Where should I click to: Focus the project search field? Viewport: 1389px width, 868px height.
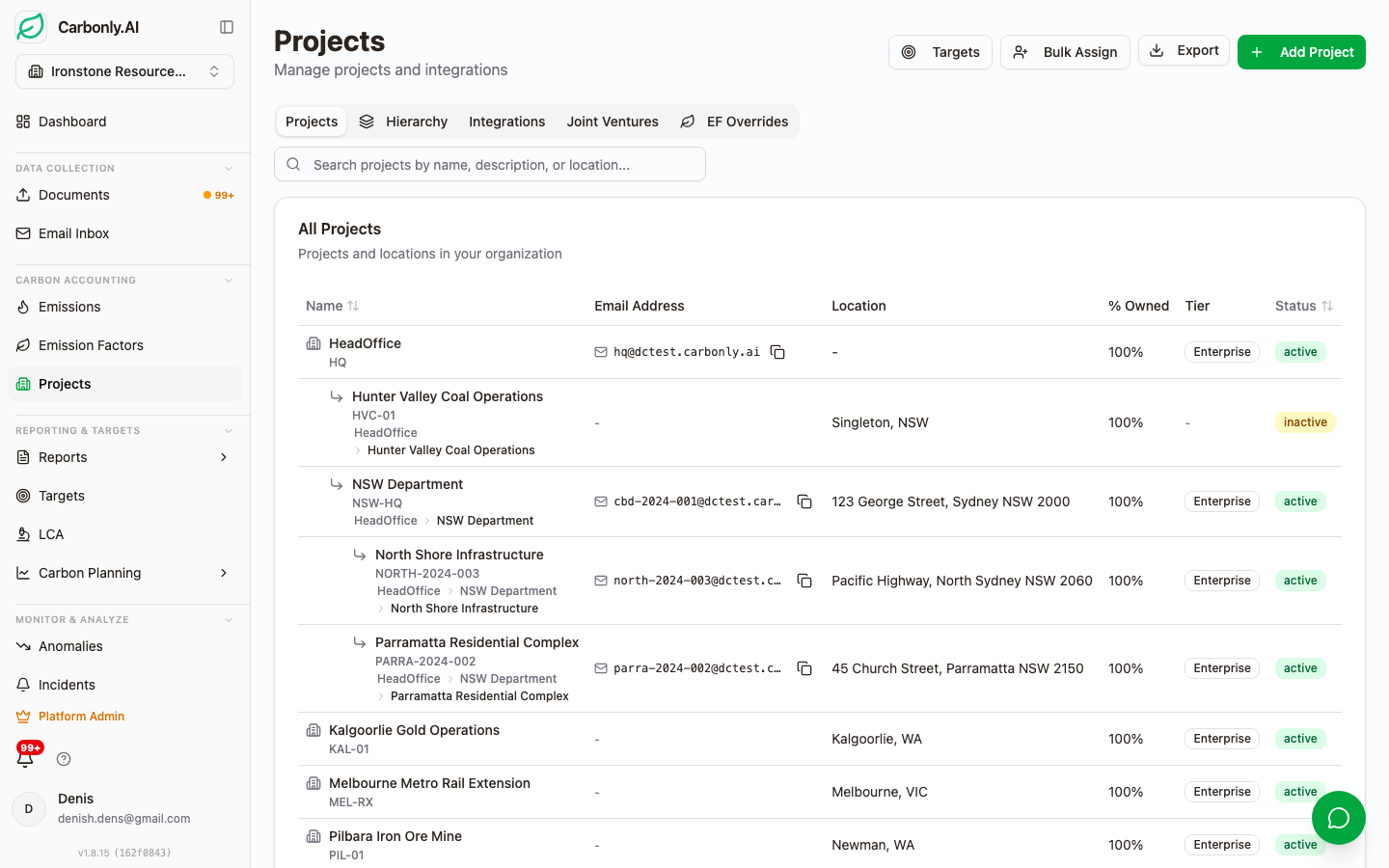point(490,164)
